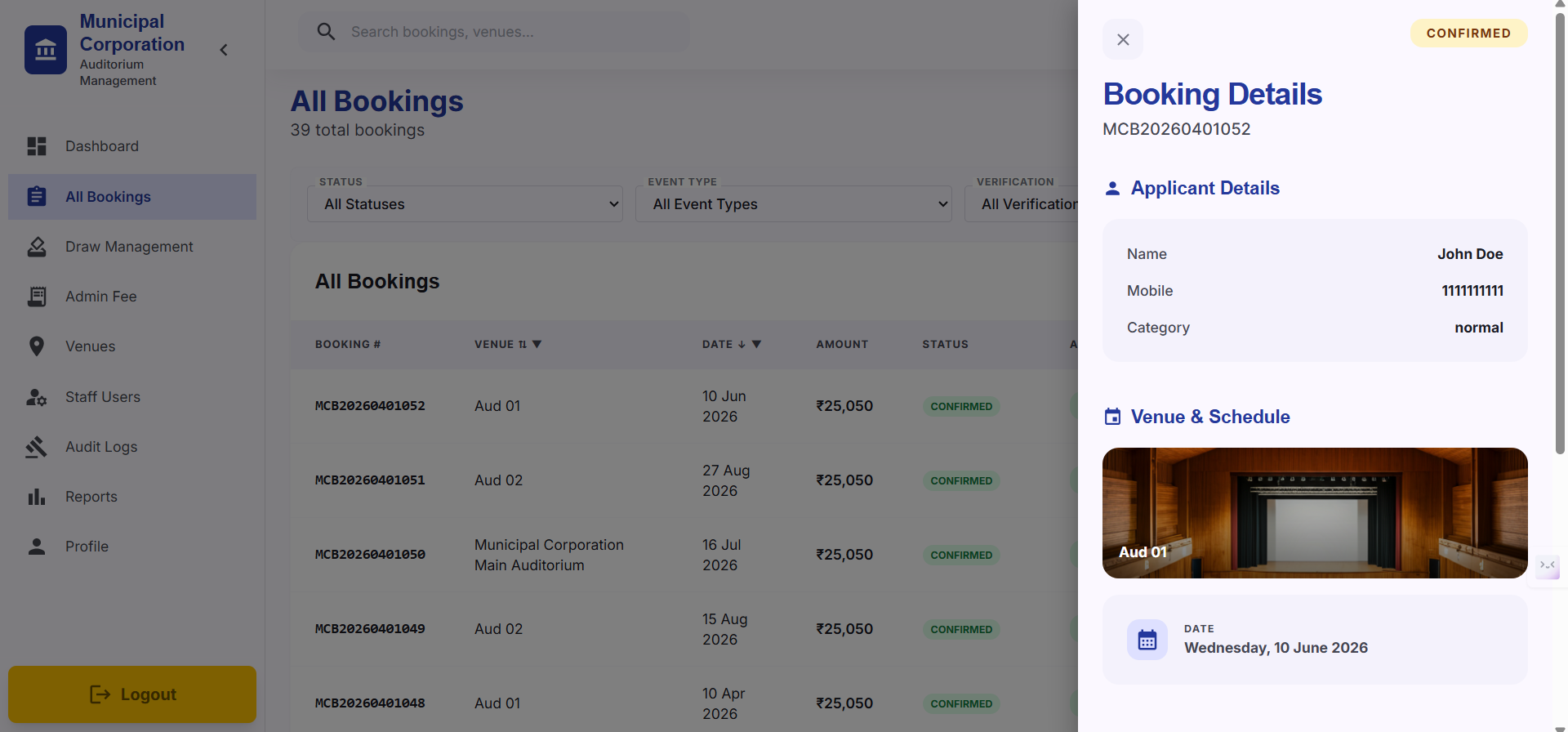
Task: Click the Logout button
Action: (132, 694)
